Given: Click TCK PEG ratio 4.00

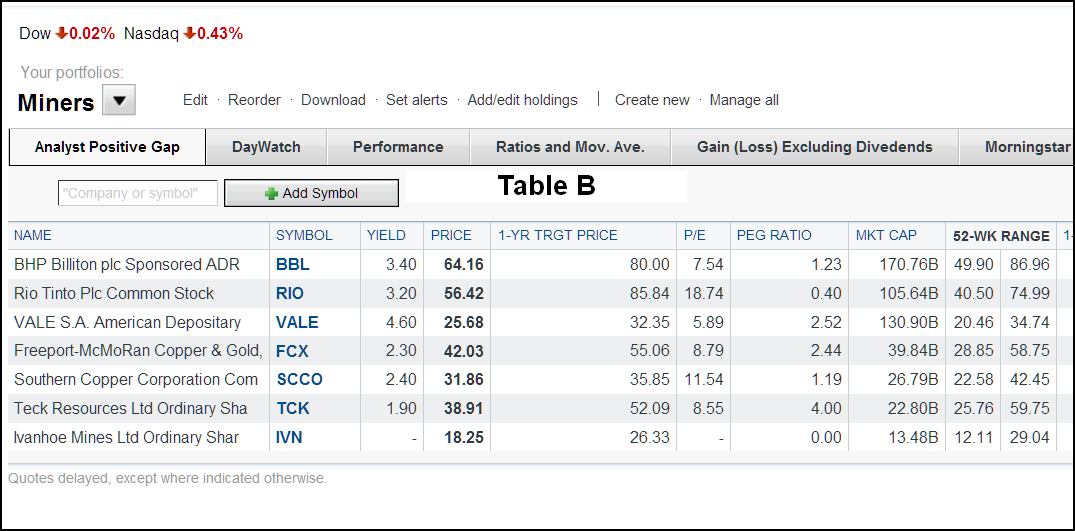Looking at the screenshot, I should tap(825, 409).
